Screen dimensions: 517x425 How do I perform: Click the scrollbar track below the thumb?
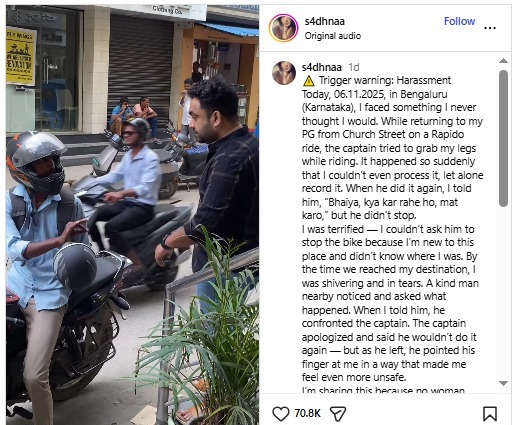click(503, 293)
